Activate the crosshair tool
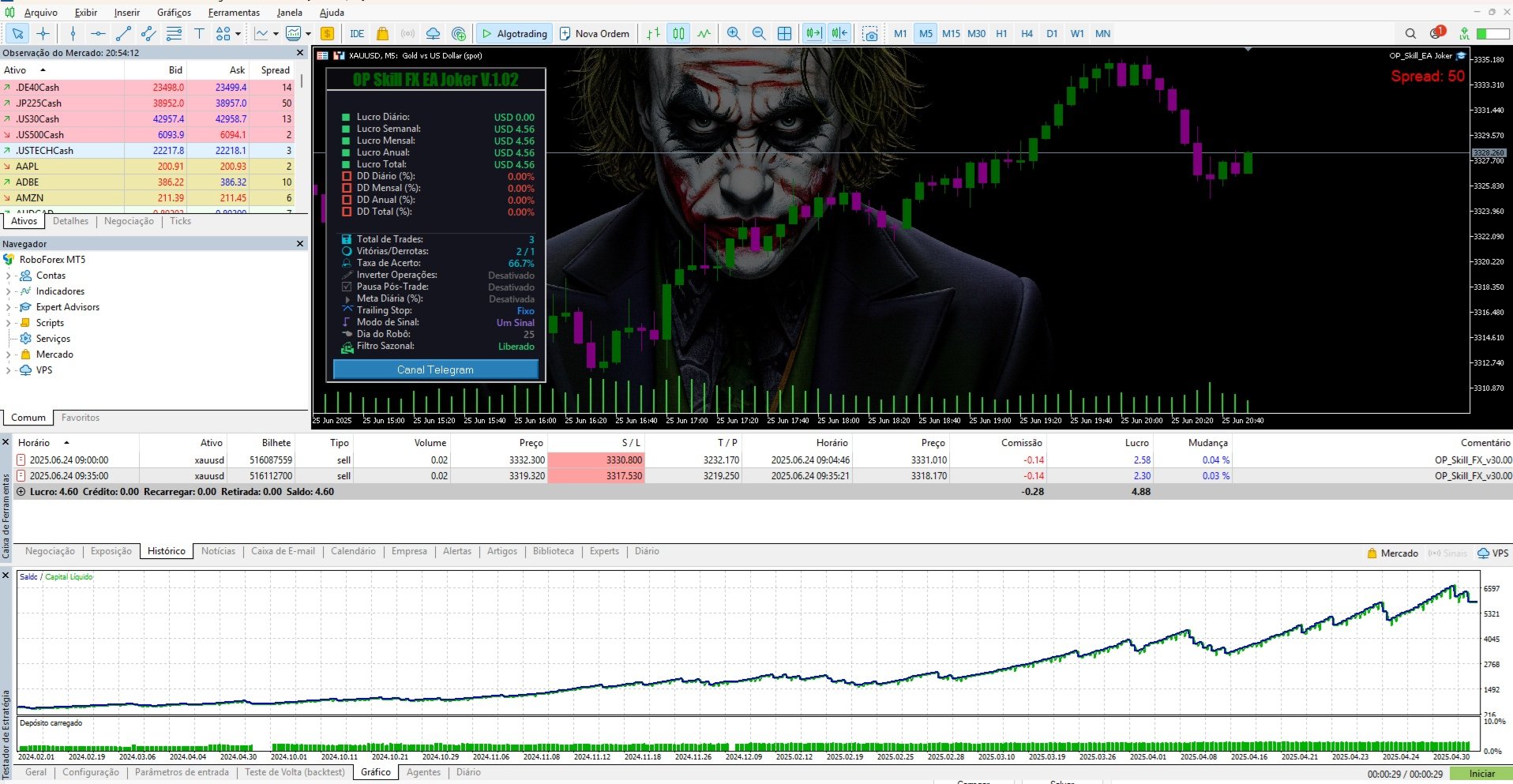This screenshot has width=1513, height=784. click(43, 33)
